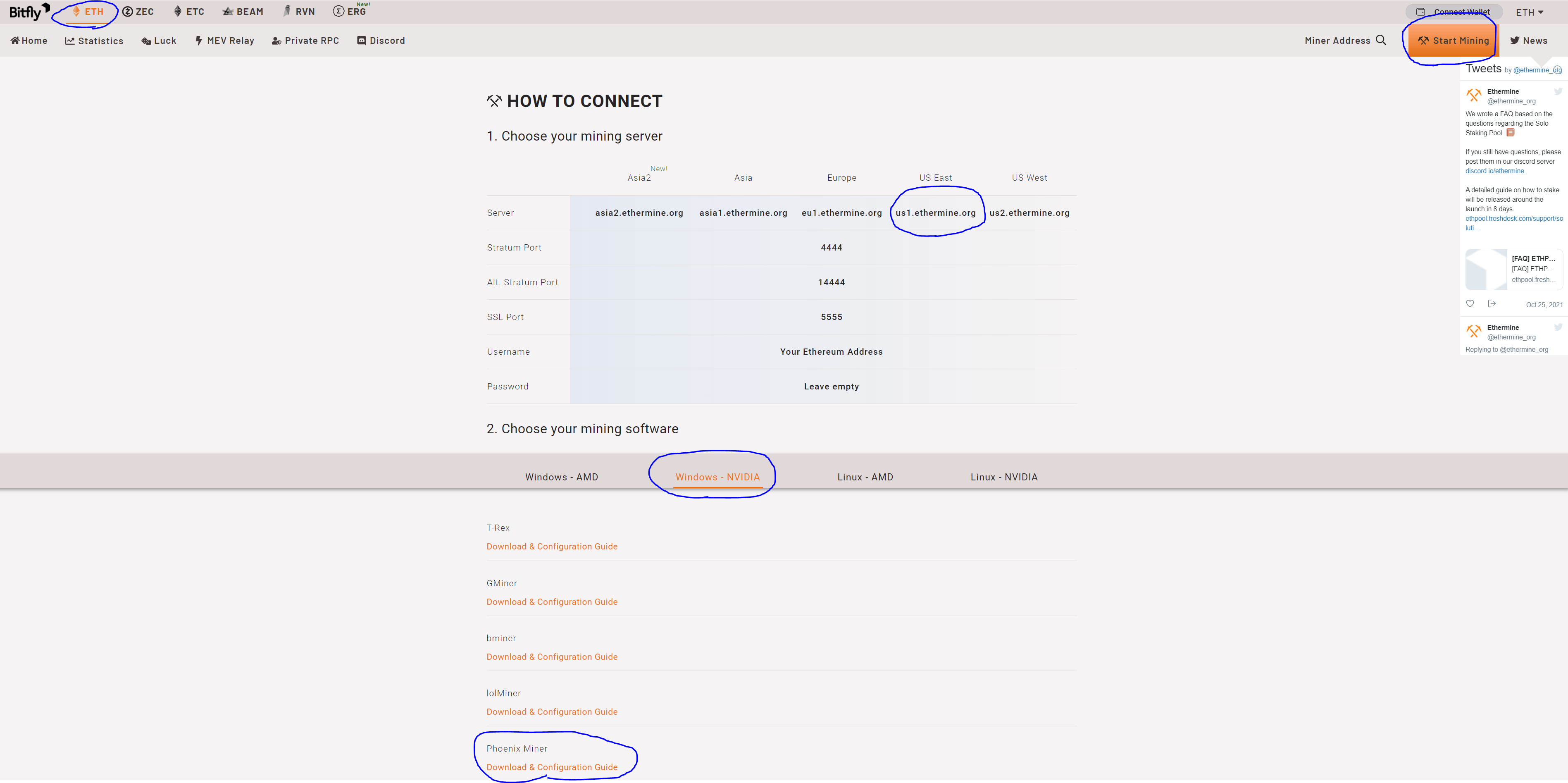Switch to the Linux - NVIDIA tab
The image size is (1568, 783).
tap(1004, 477)
